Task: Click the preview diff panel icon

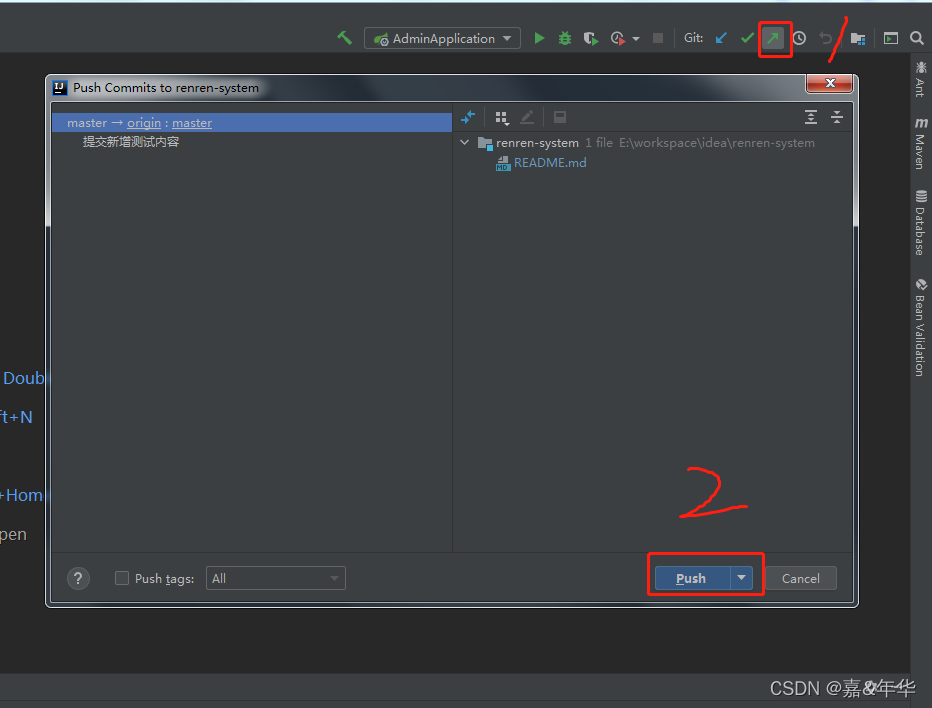Action: 559,117
